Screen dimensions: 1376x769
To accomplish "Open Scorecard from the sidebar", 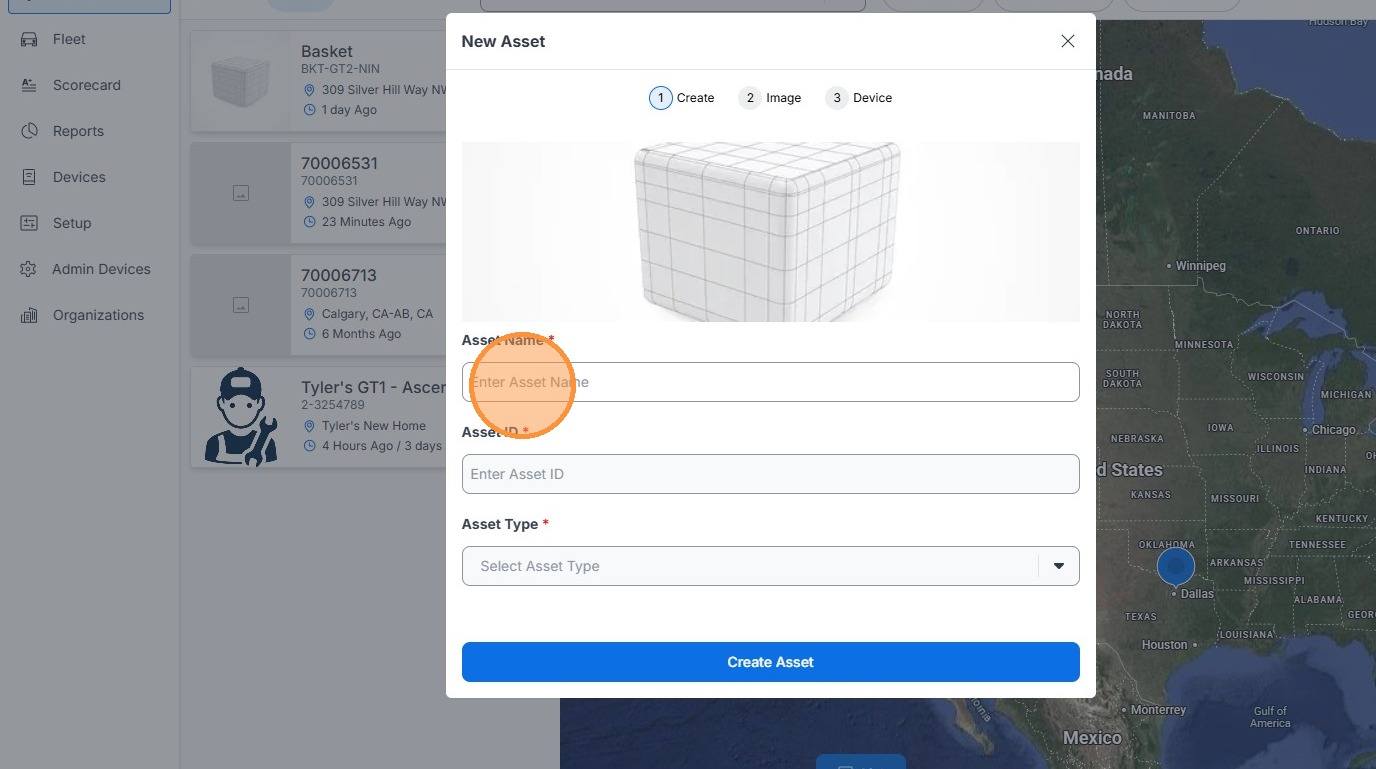I will point(87,85).
